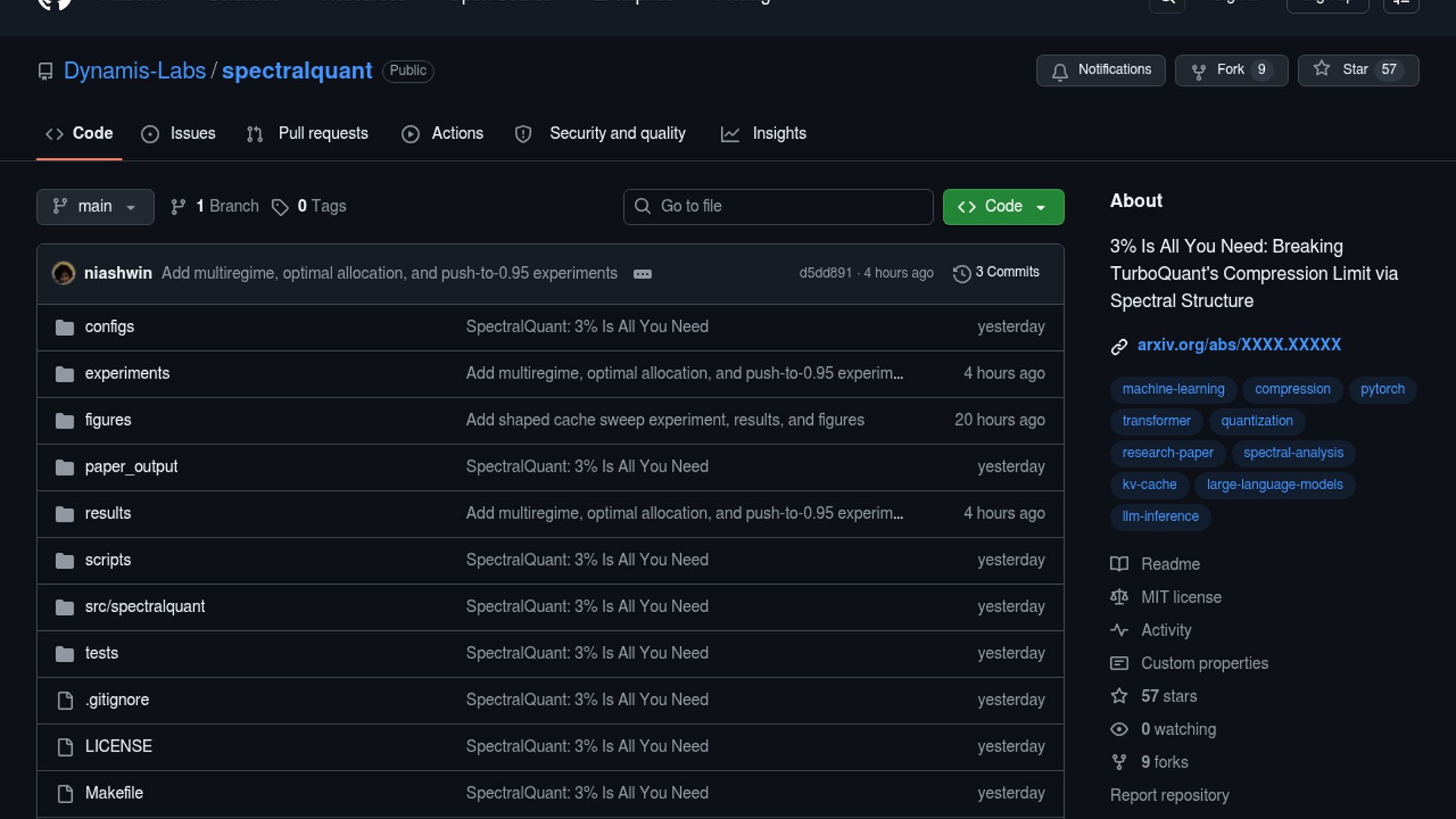Switch to the Pull requests tab
Image resolution: width=1456 pixels, height=819 pixels.
click(x=322, y=133)
